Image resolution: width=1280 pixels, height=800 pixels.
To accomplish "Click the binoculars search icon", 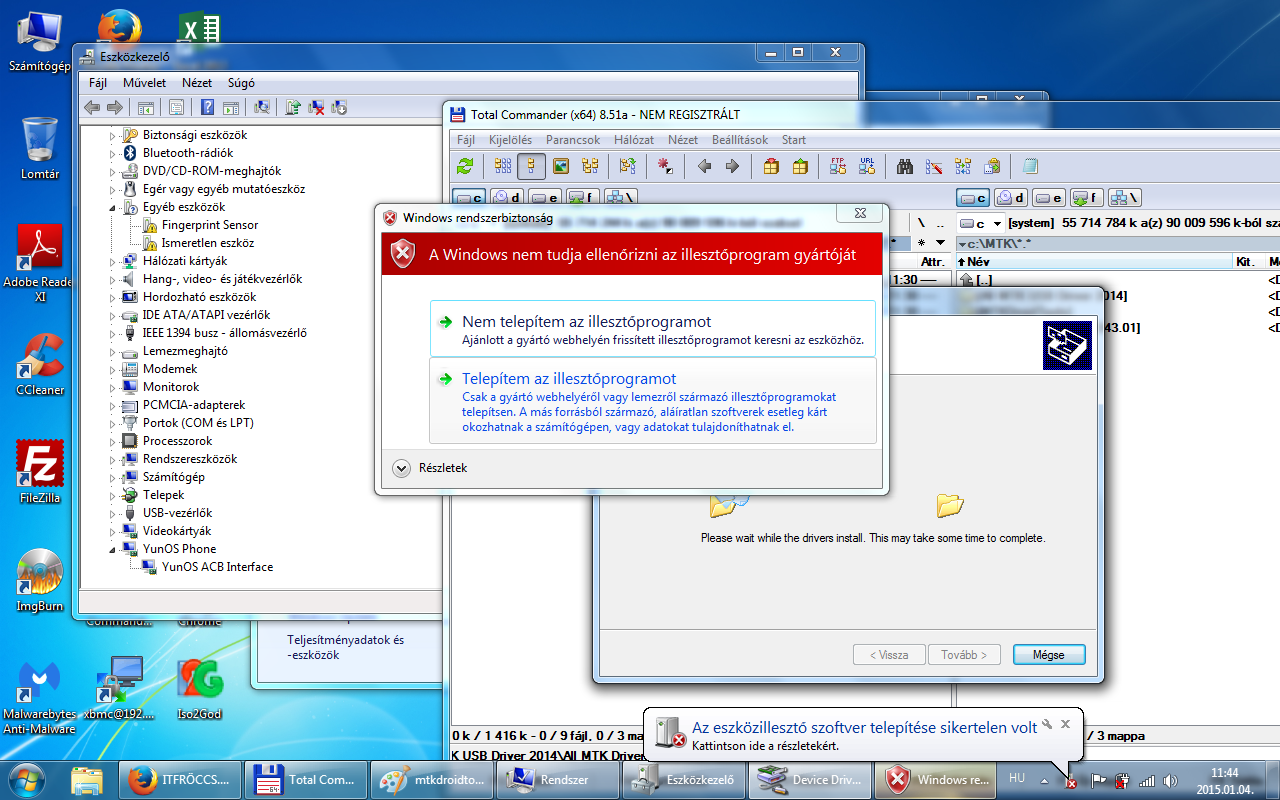I will tap(905, 166).
